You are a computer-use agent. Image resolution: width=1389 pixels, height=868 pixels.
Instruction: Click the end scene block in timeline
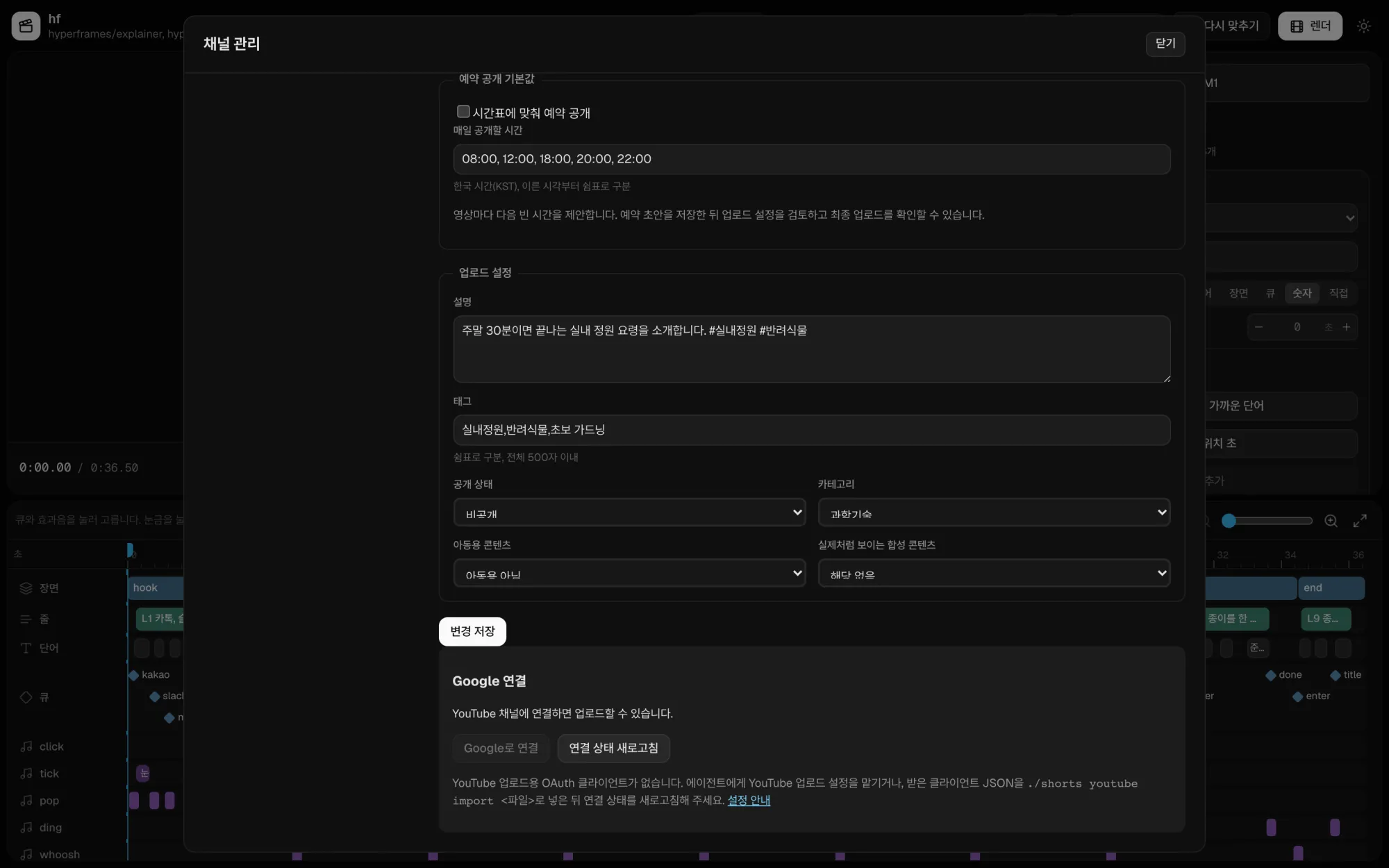click(1331, 588)
